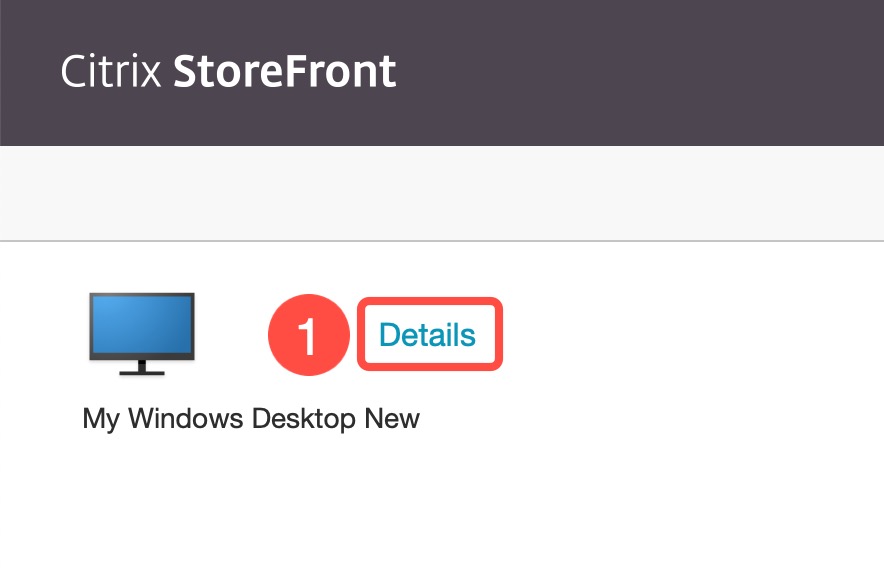
Task: Click the My Windows Desktop New label text
Action: [250, 418]
